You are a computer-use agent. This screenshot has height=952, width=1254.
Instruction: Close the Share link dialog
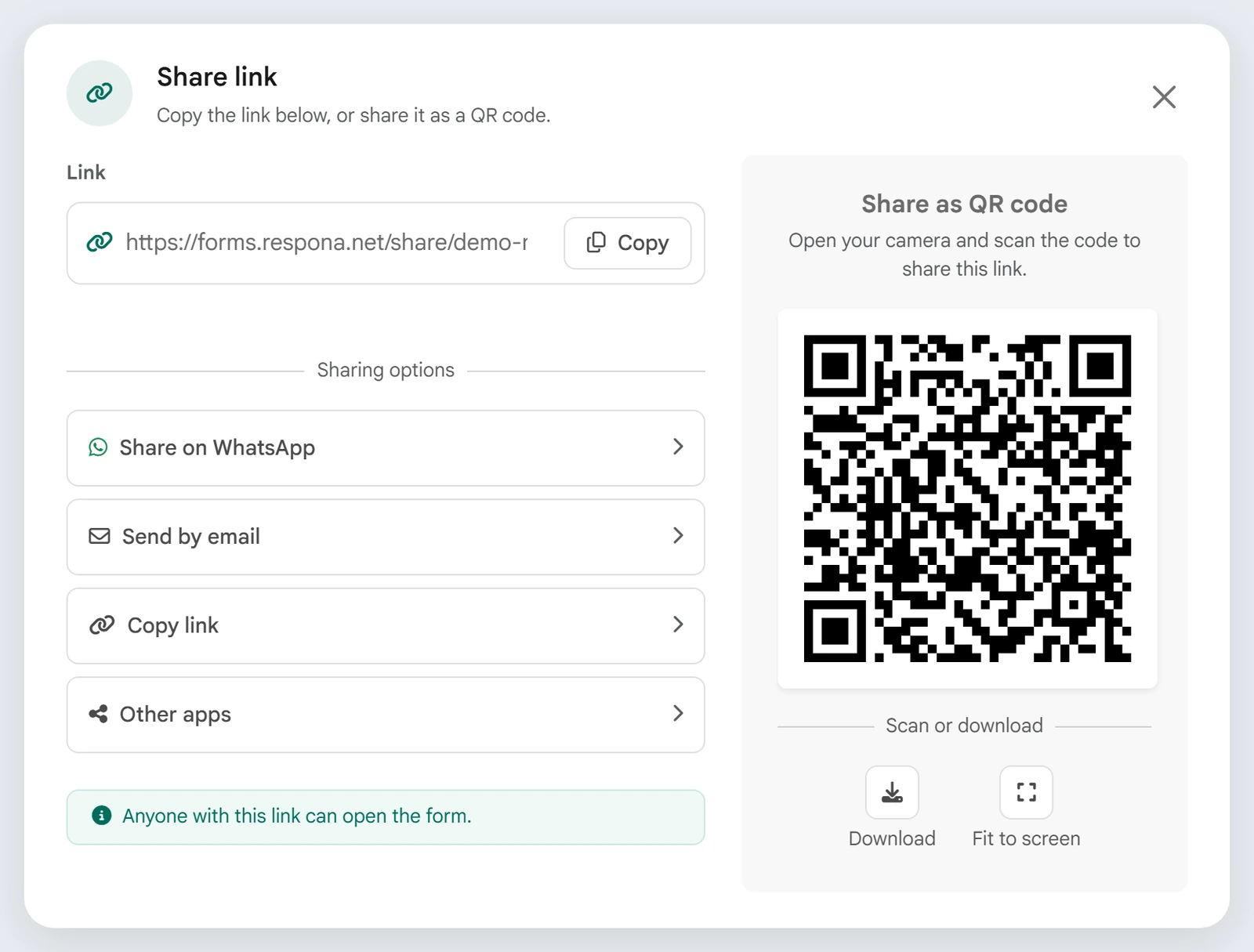coord(1164,97)
